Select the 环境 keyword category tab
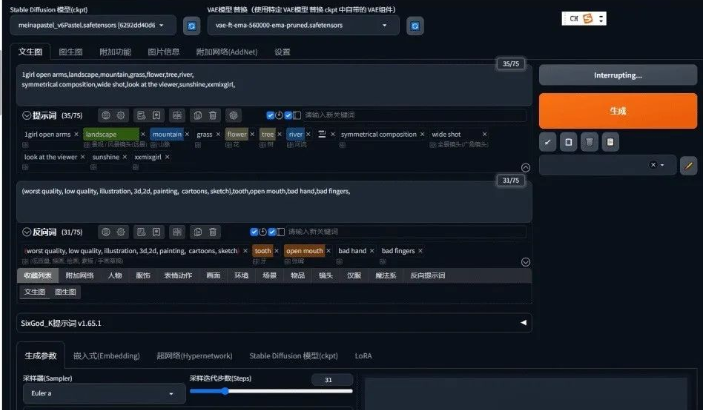The height and width of the screenshot is (410, 703). (x=241, y=275)
